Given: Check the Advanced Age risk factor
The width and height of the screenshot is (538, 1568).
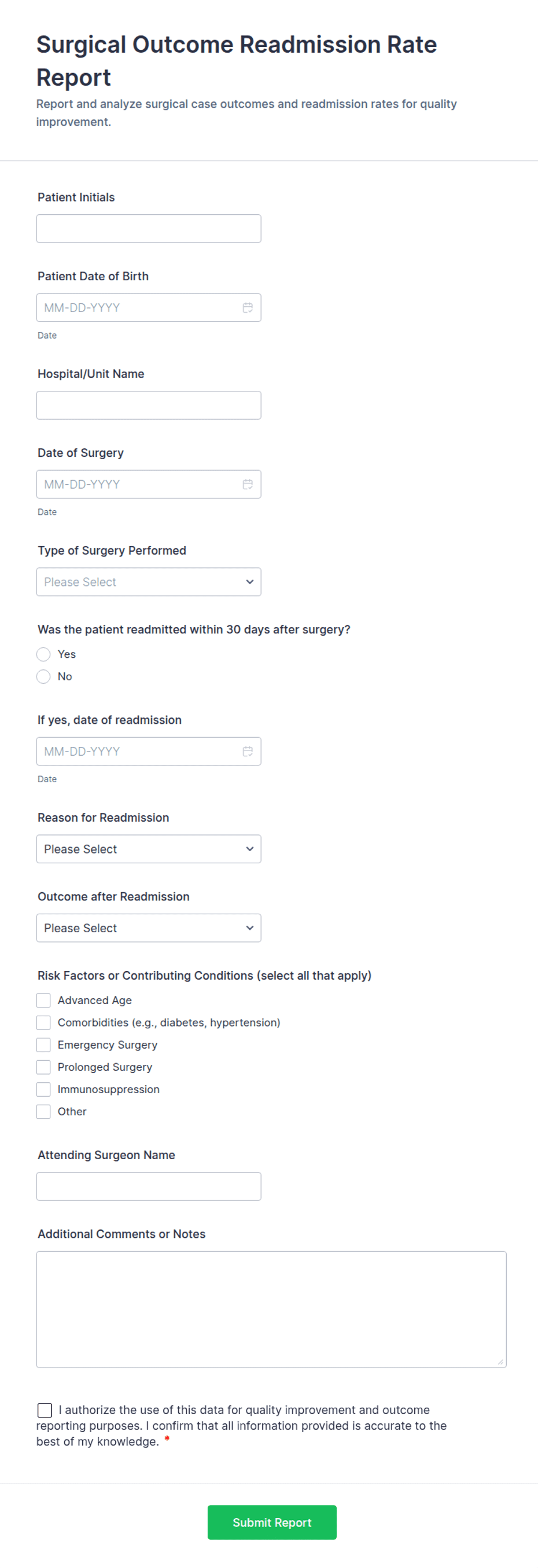Looking at the screenshot, I should [43, 1000].
